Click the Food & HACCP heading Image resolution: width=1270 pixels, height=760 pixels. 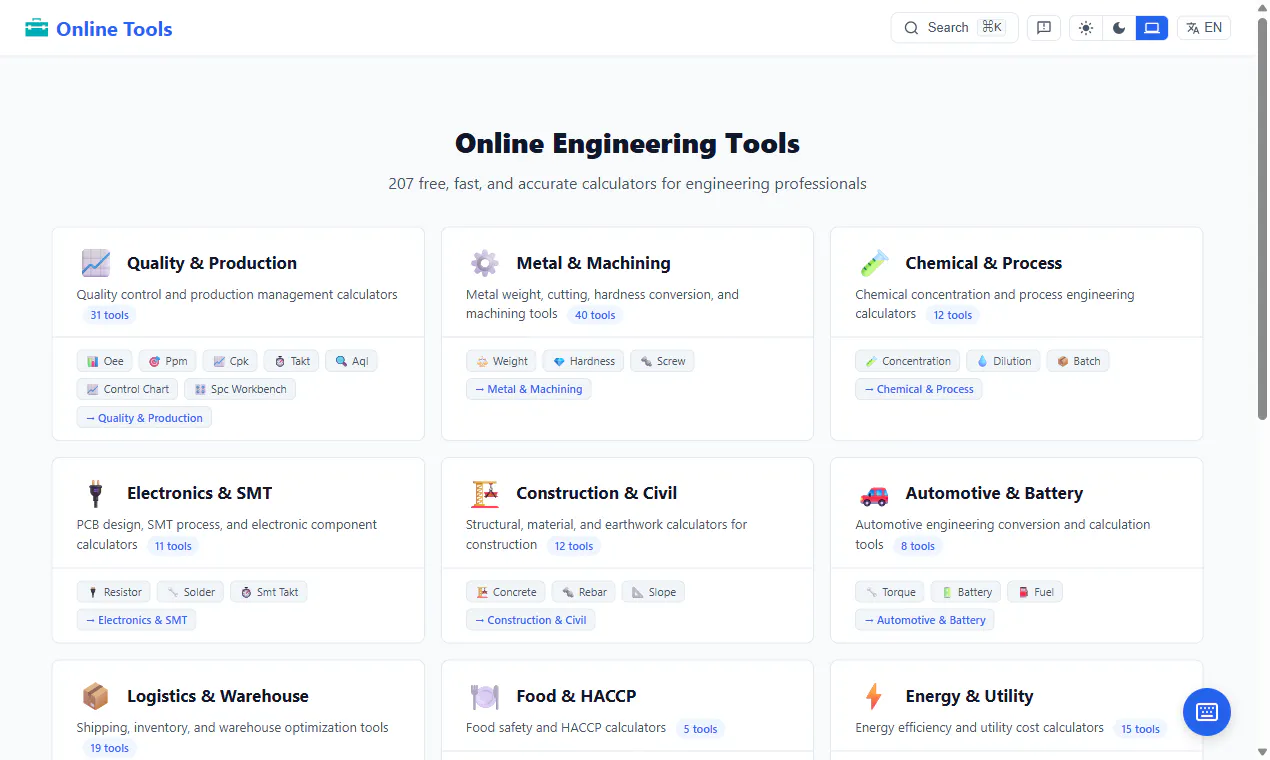(x=576, y=696)
